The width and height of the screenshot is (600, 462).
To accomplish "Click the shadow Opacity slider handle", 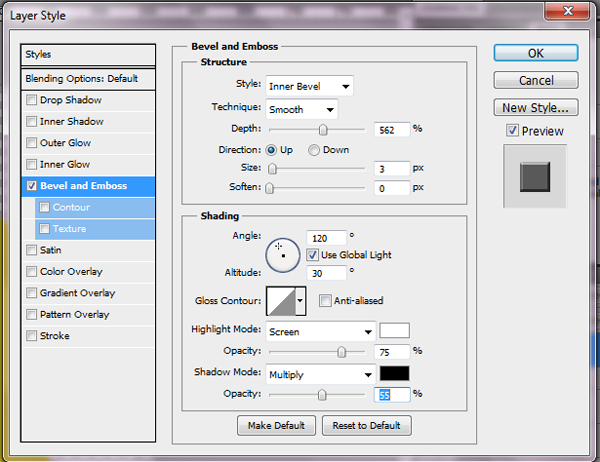I will click(x=322, y=395).
